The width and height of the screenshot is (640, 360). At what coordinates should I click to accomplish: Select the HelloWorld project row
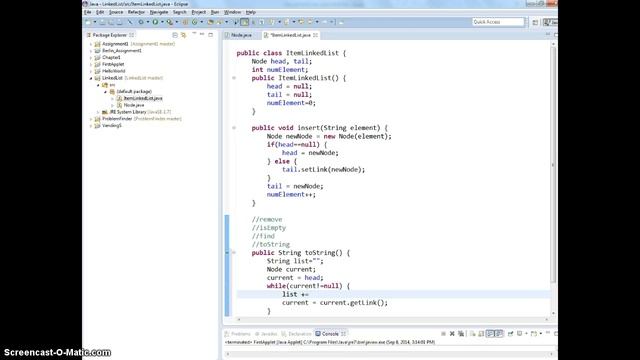(x=113, y=71)
